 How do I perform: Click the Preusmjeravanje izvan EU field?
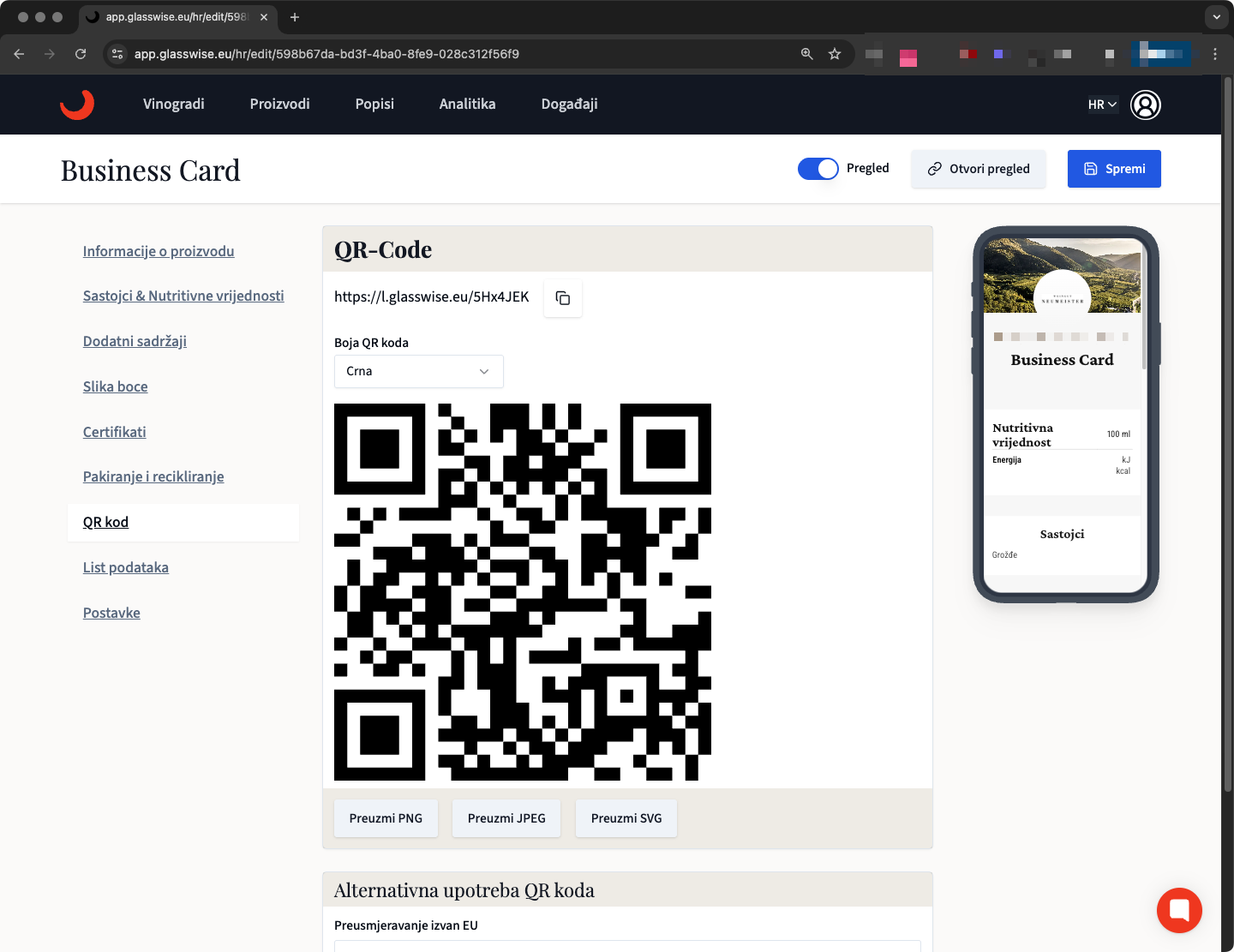(627, 946)
